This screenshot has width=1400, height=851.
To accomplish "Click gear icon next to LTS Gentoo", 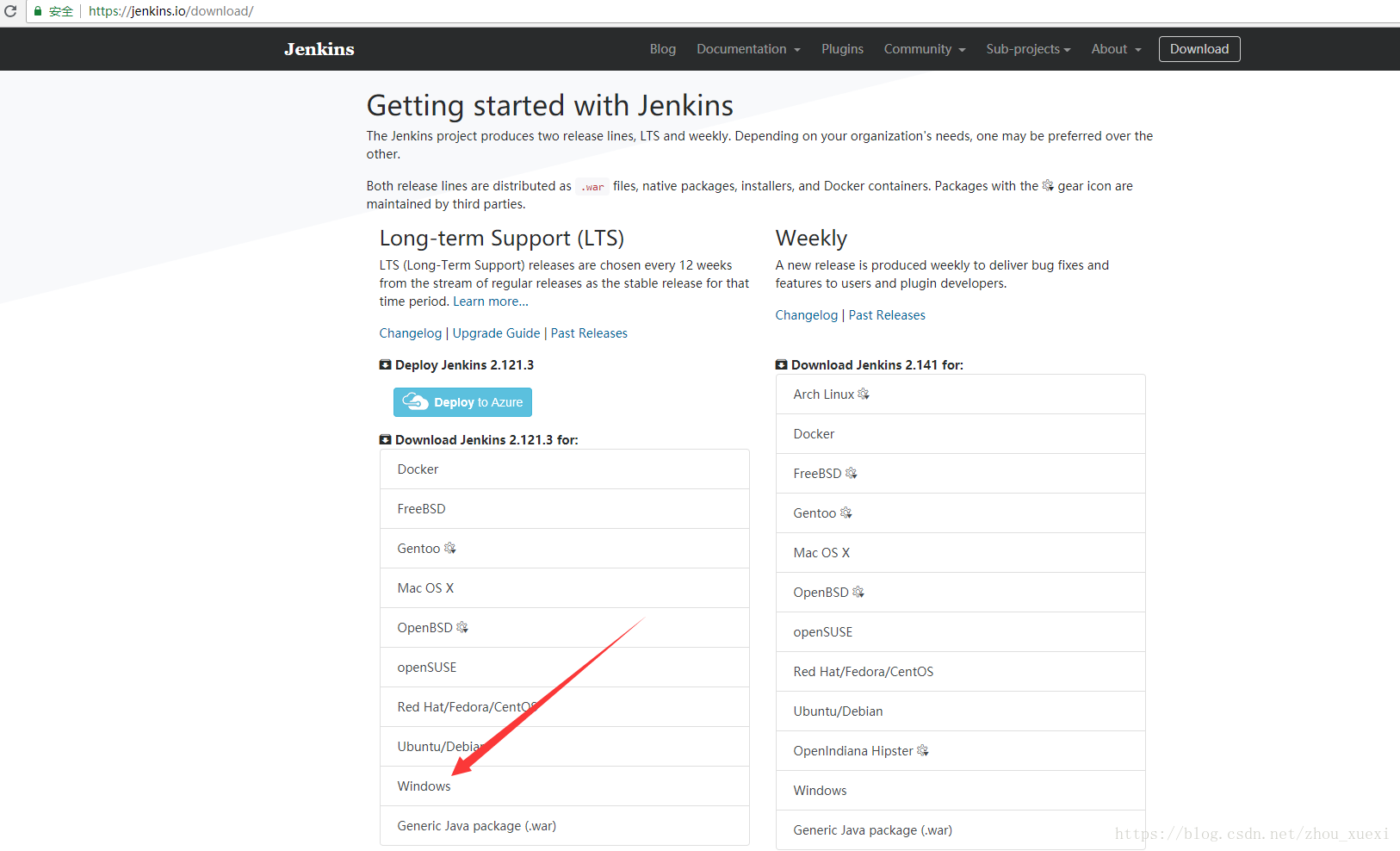I will click(x=449, y=548).
